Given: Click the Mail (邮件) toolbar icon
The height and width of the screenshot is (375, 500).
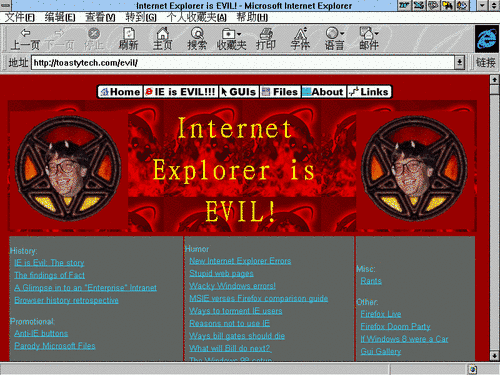Looking at the screenshot, I should point(366,33).
